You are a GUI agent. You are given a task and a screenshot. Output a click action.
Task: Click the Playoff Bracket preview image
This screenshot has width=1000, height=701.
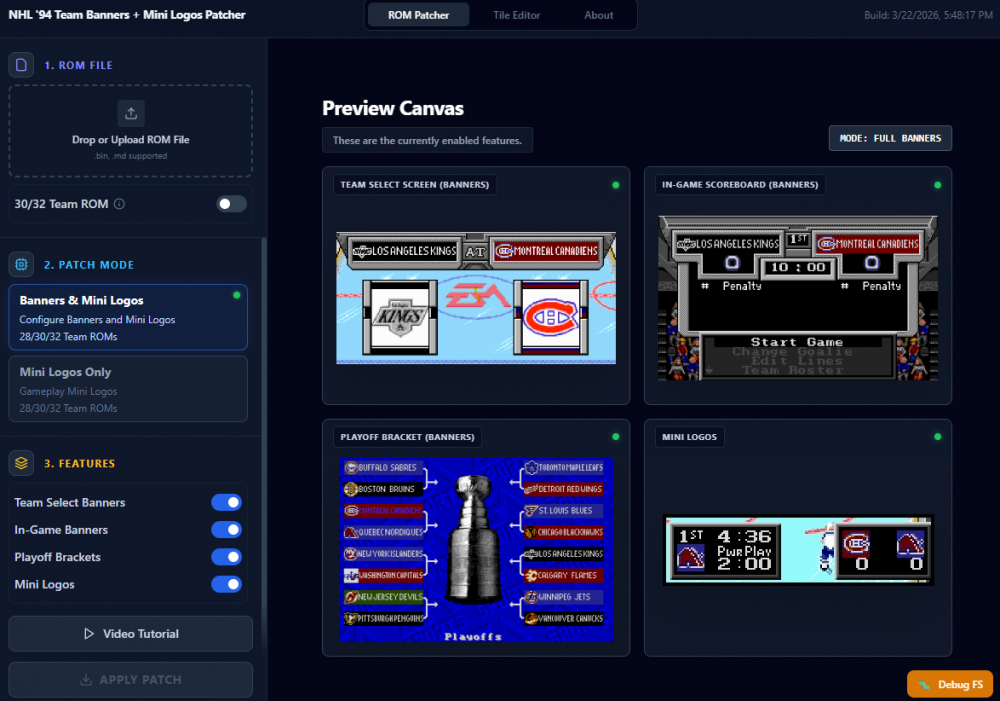(475, 549)
